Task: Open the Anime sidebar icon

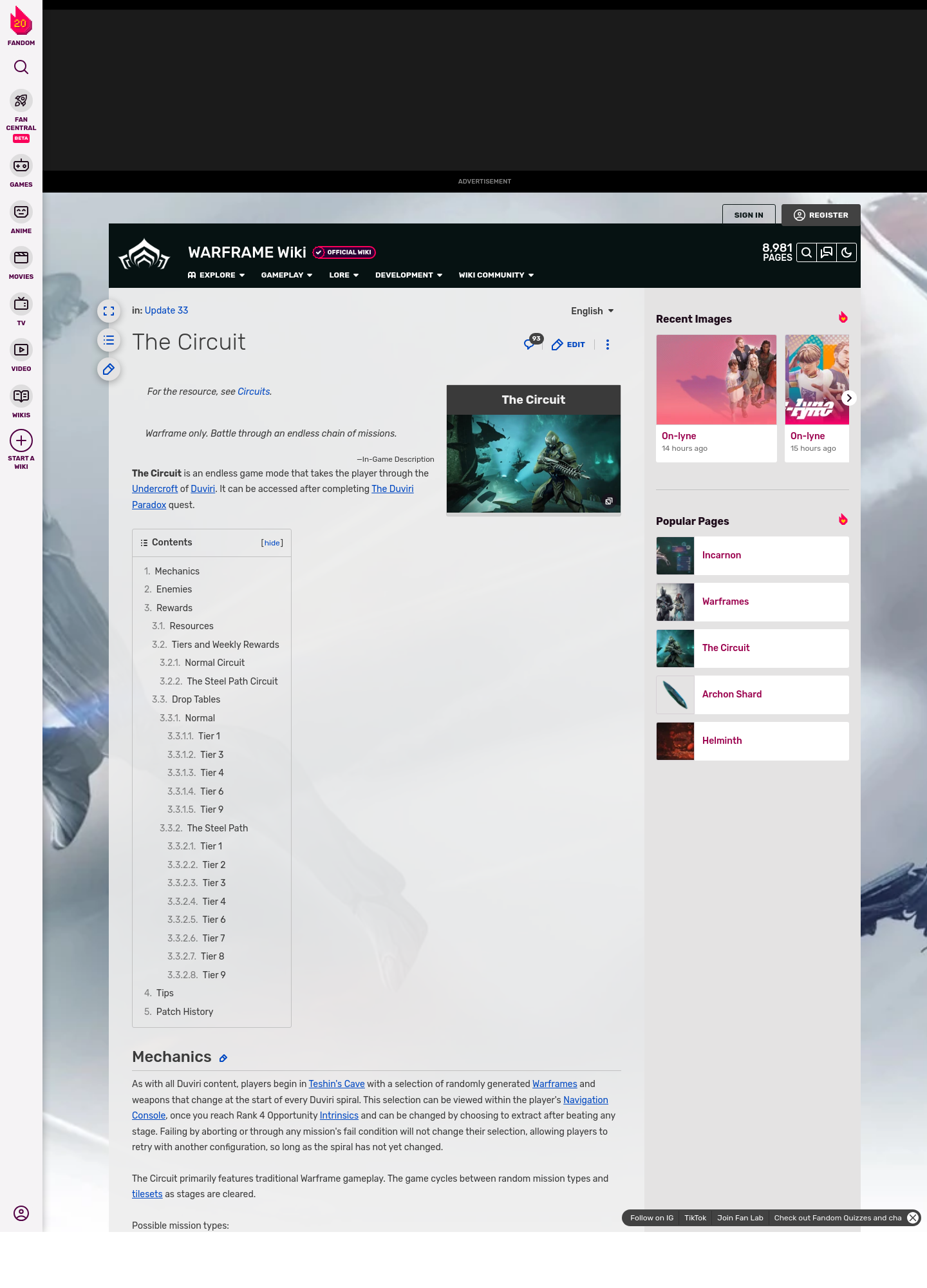Action: [x=21, y=212]
